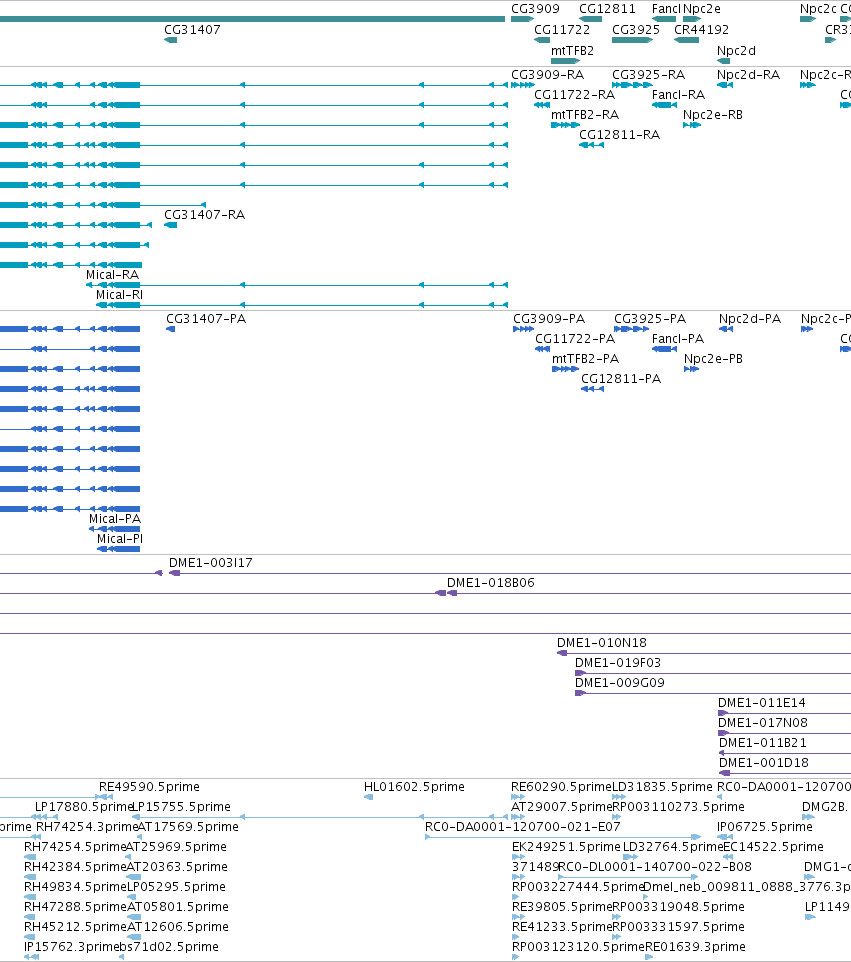The height and width of the screenshot is (962, 851).
Task: Select the DME1-017N08 clone label
Action: coord(763,723)
